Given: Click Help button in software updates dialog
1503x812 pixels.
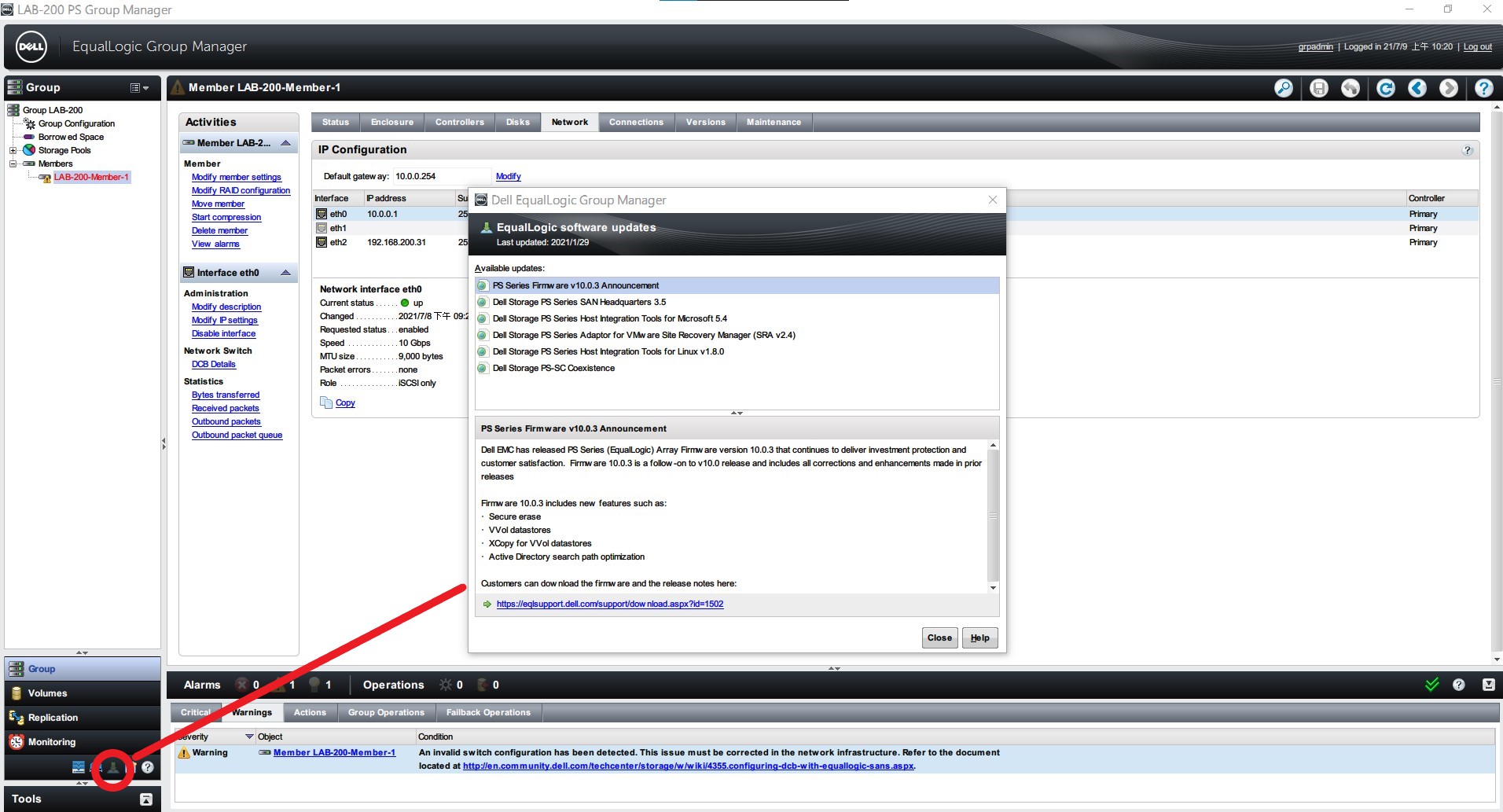Looking at the screenshot, I should tap(979, 638).
